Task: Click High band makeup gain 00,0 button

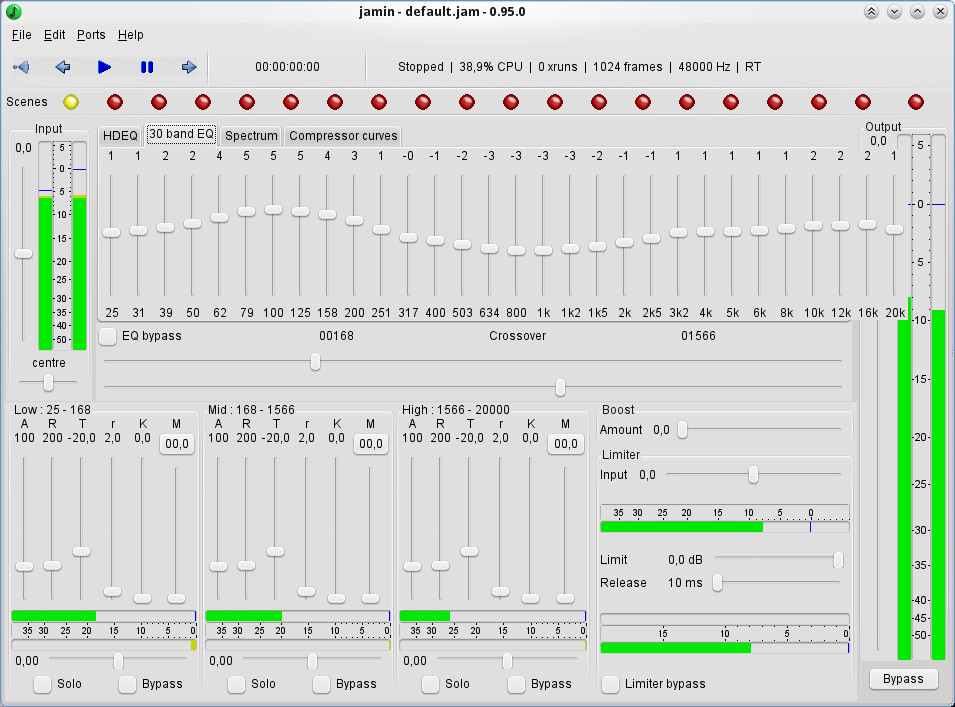Action: 566,444
